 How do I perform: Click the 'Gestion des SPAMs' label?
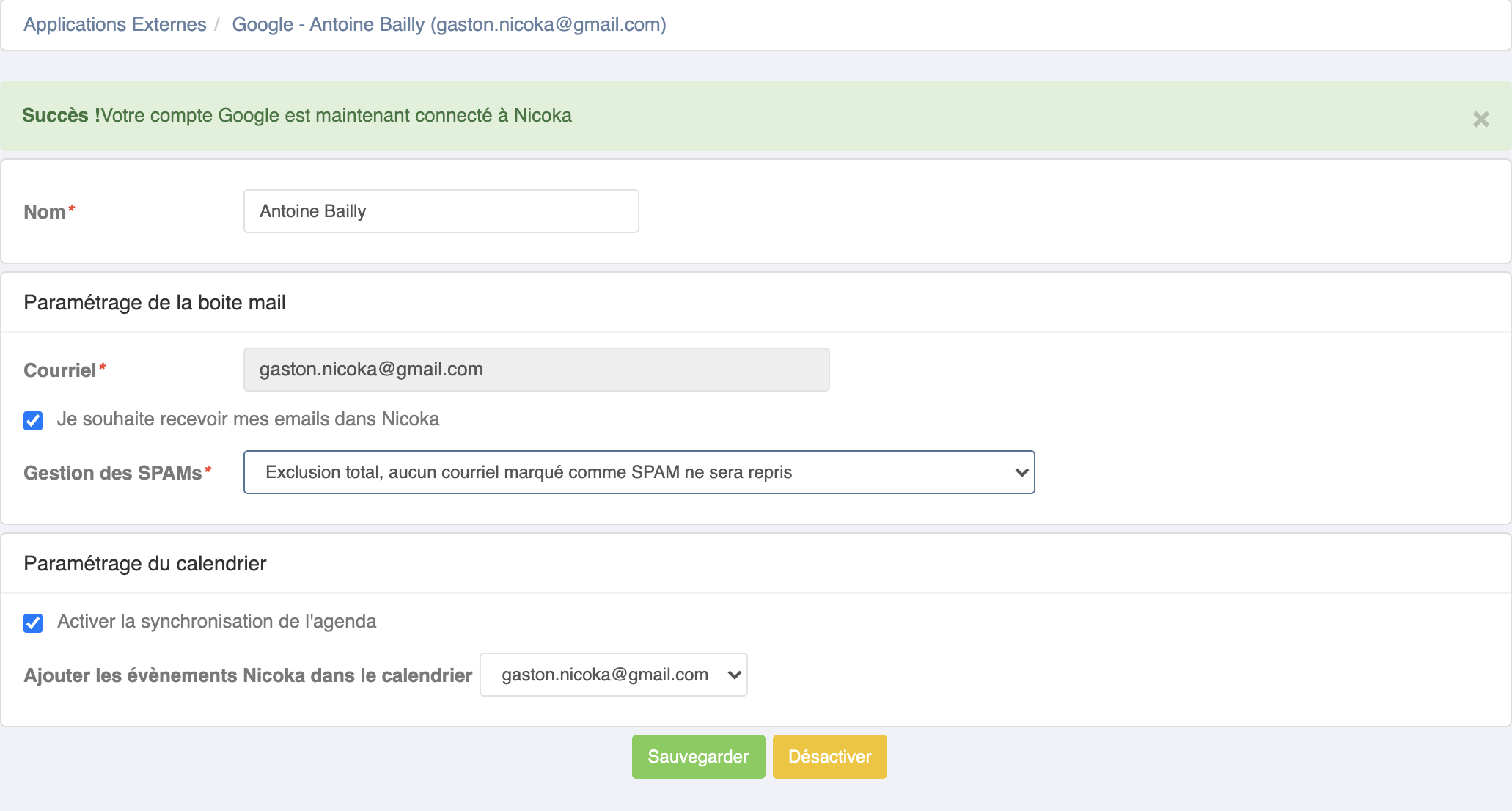113,473
